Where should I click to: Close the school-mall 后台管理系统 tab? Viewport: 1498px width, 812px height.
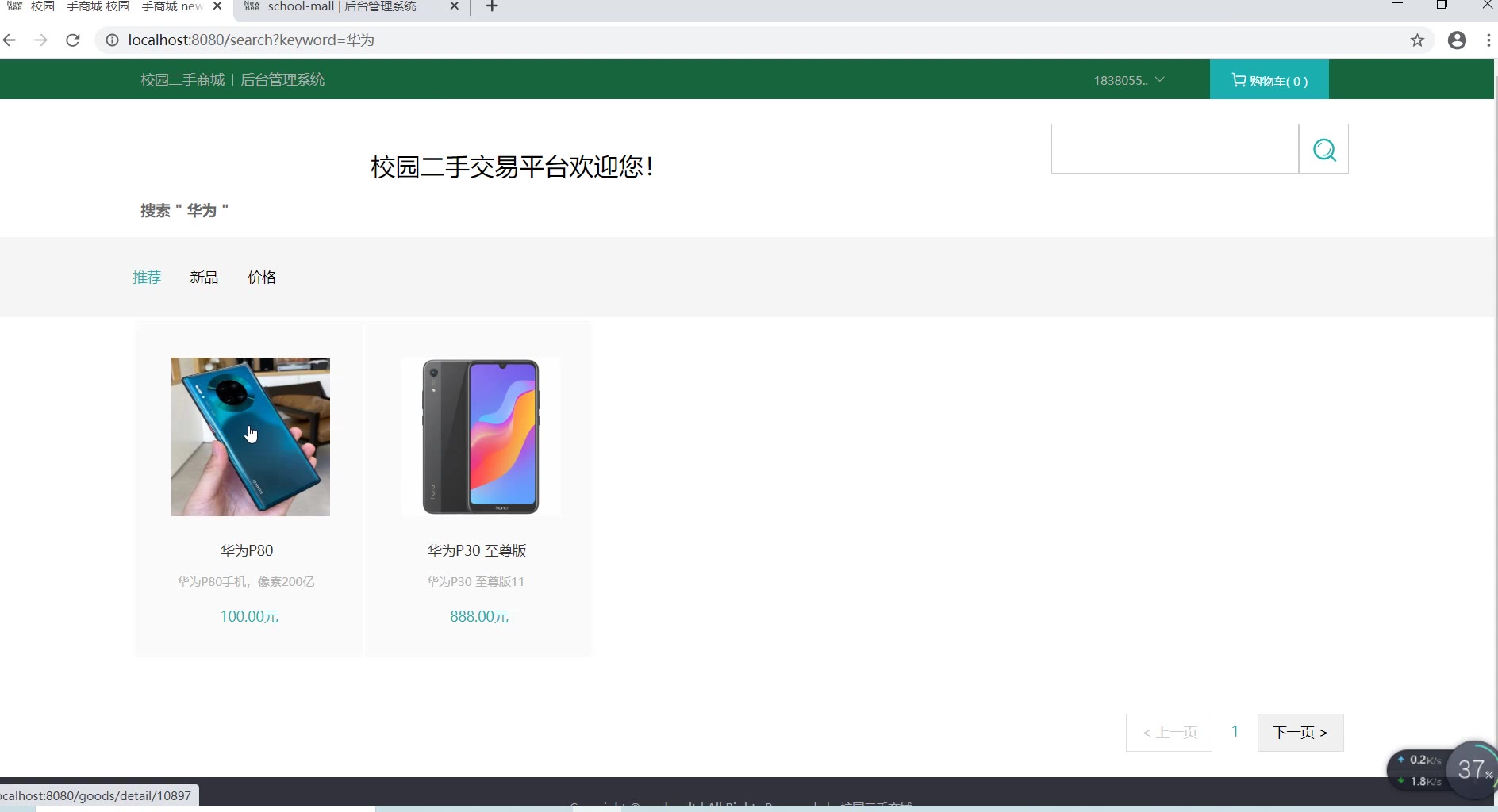[454, 6]
